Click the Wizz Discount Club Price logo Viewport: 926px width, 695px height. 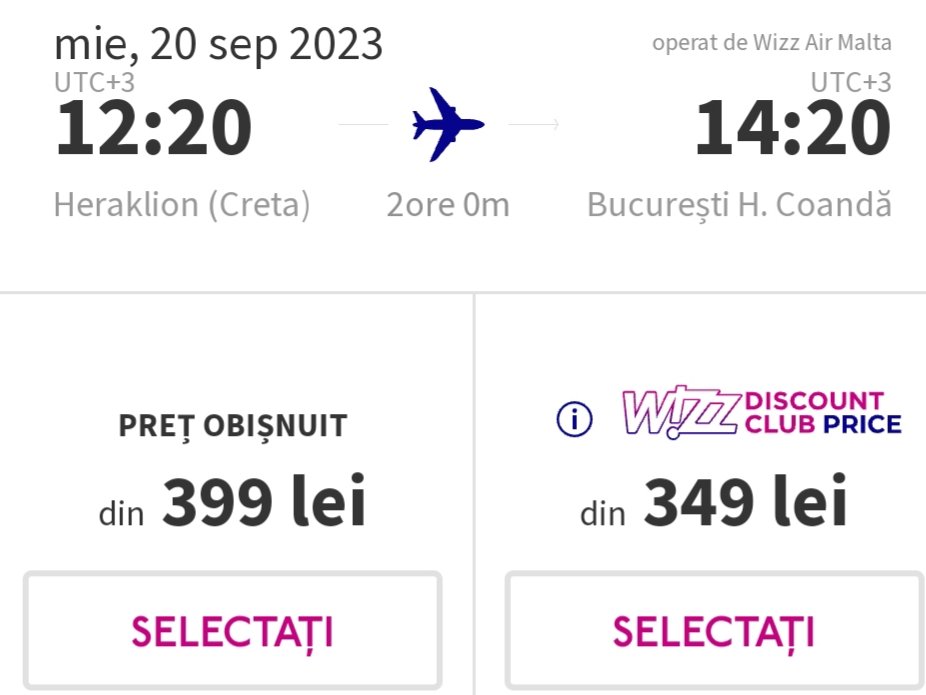[762, 413]
